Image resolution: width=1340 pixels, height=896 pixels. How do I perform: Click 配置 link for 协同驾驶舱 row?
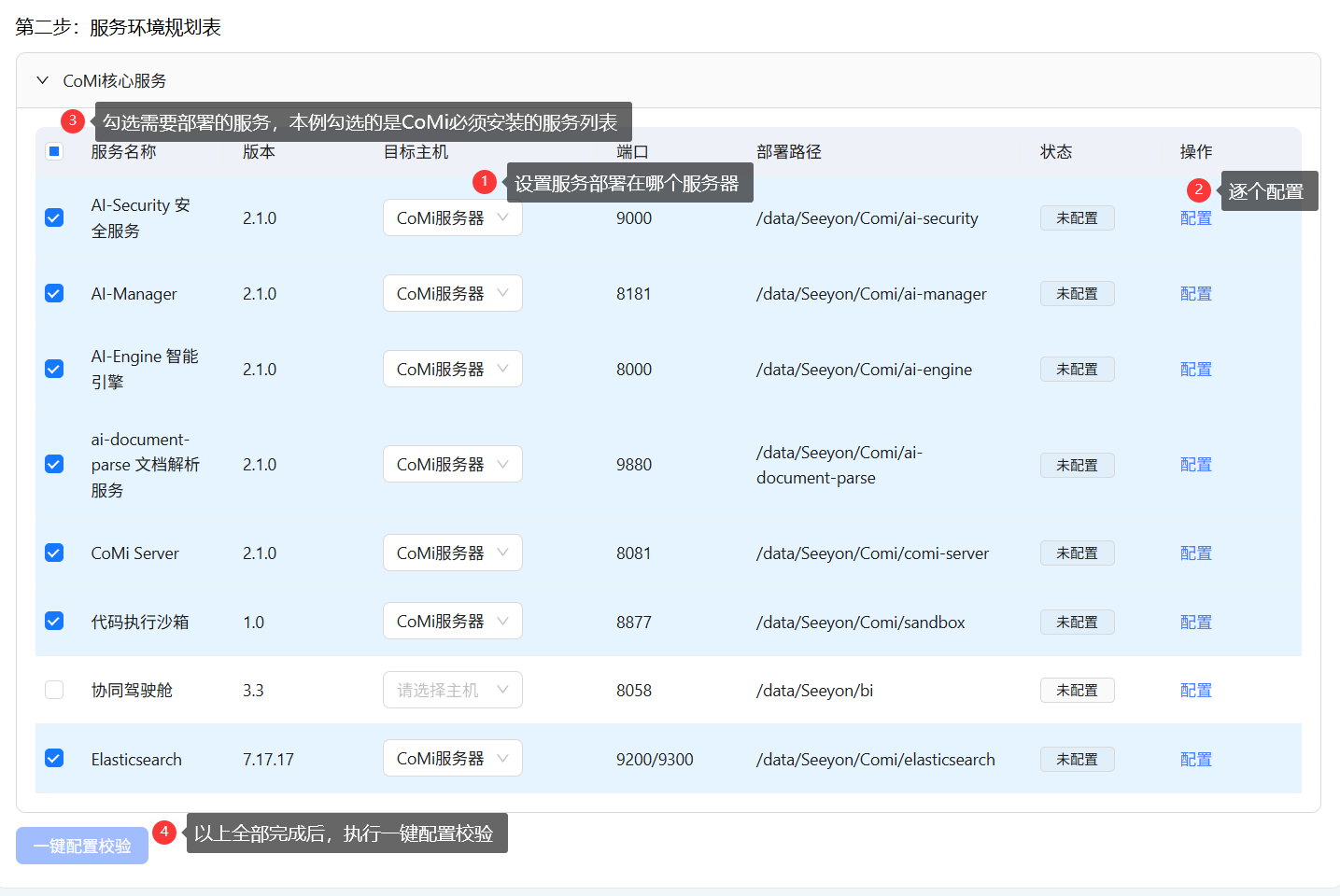1196,690
